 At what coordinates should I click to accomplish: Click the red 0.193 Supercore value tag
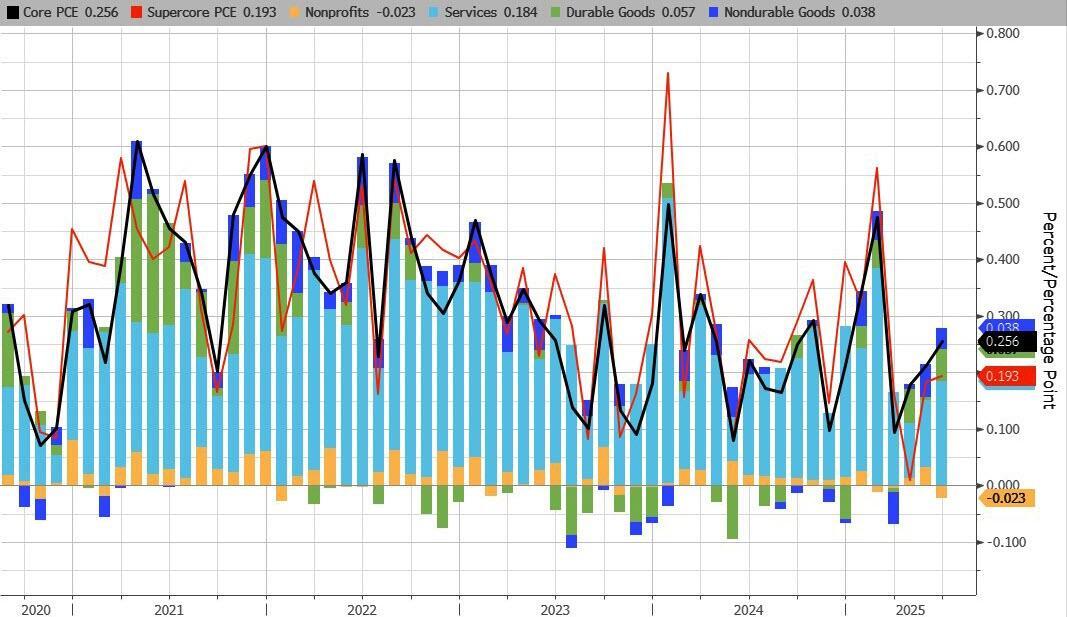click(x=1006, y=376)
